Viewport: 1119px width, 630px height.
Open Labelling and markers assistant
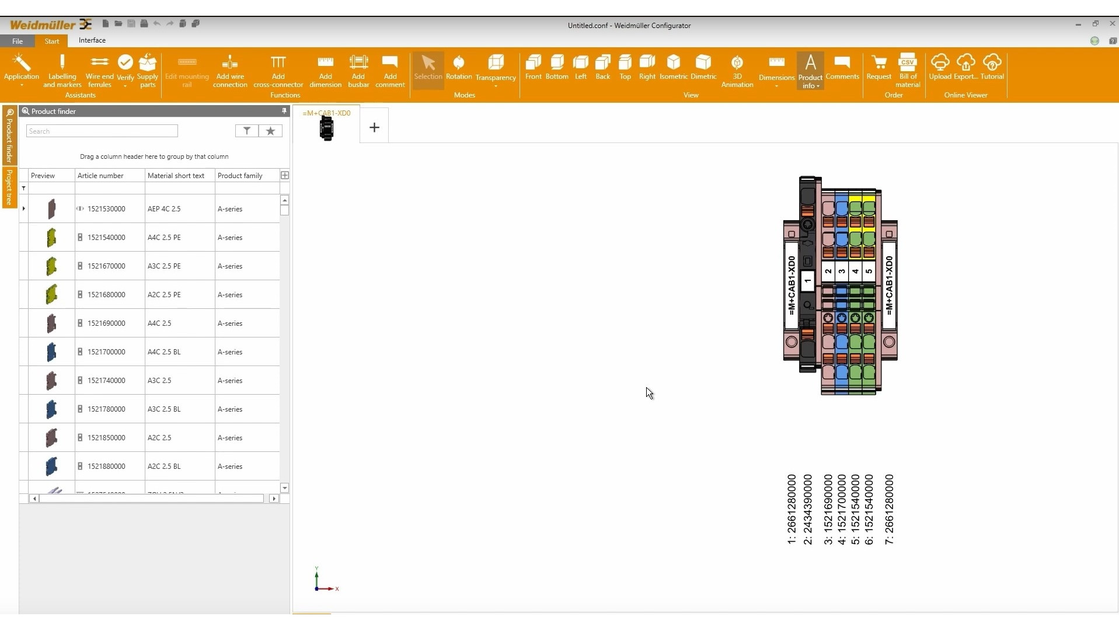(x=62, y=70)
